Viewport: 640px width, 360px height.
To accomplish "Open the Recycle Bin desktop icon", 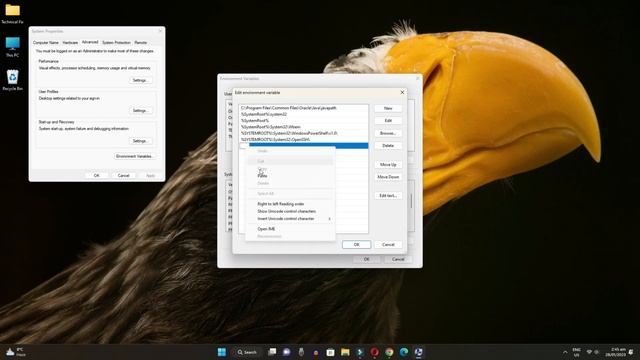I will coord(12,79).
